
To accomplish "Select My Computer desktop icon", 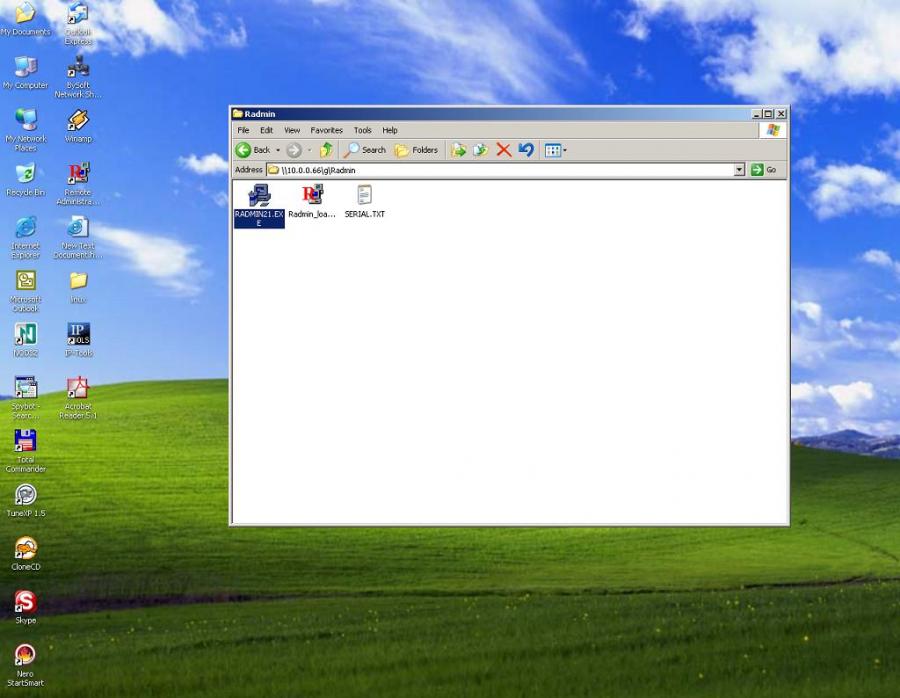I will click(26, 73).
